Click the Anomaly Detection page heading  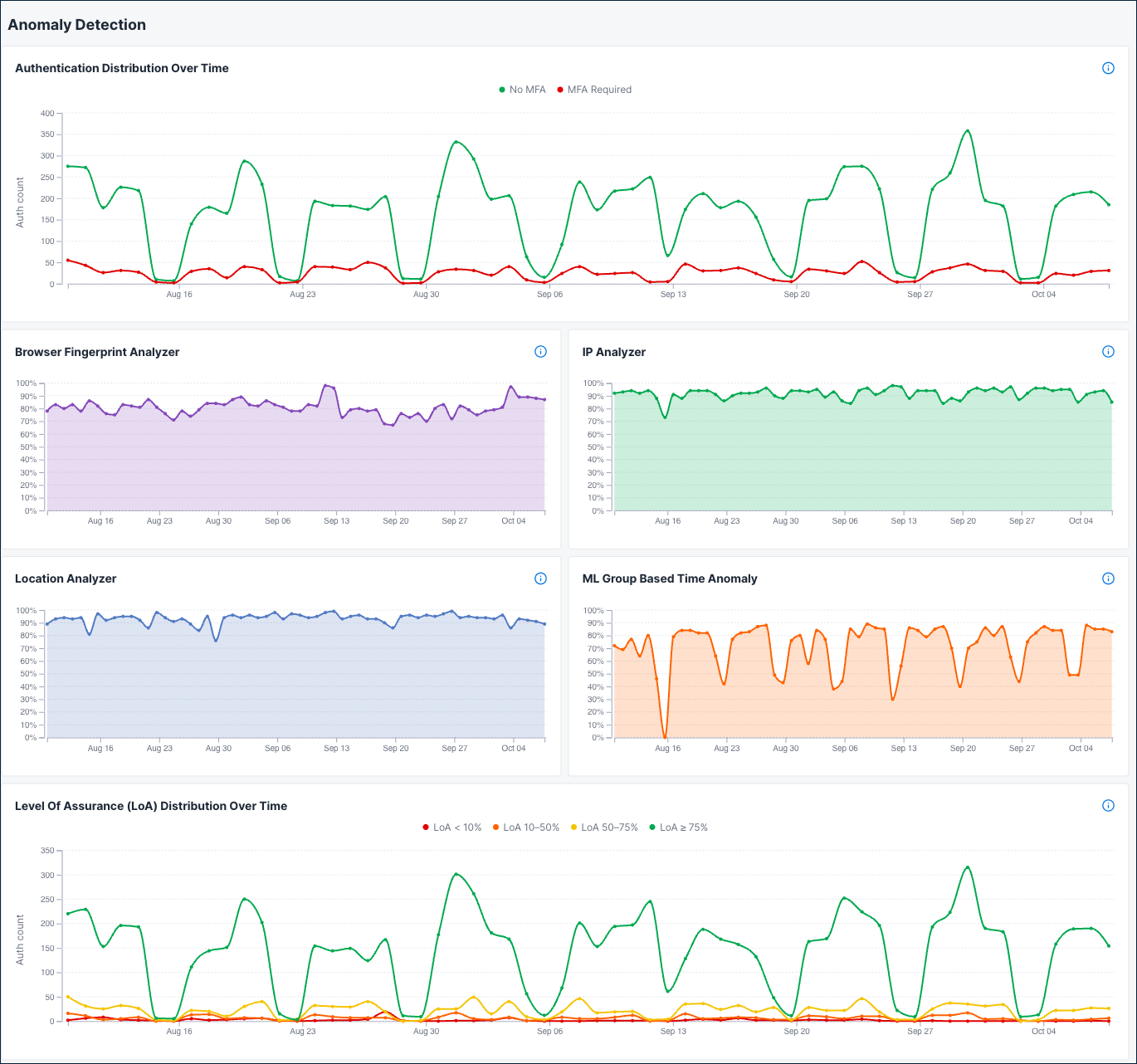point(77,25)
